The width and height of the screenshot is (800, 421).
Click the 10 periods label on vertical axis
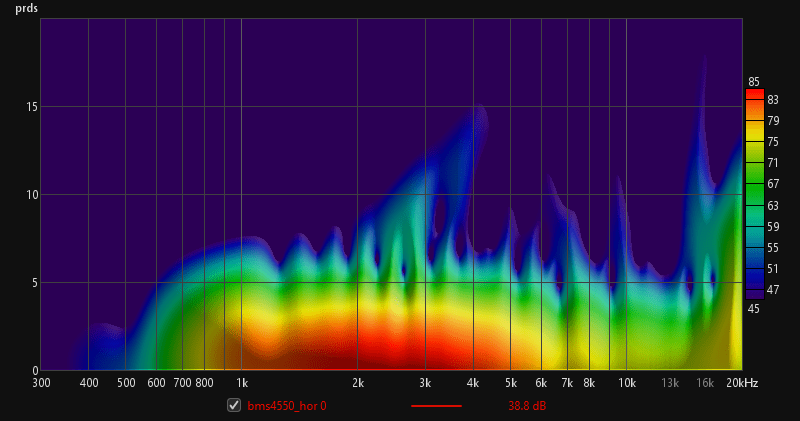tap(32, 194)
